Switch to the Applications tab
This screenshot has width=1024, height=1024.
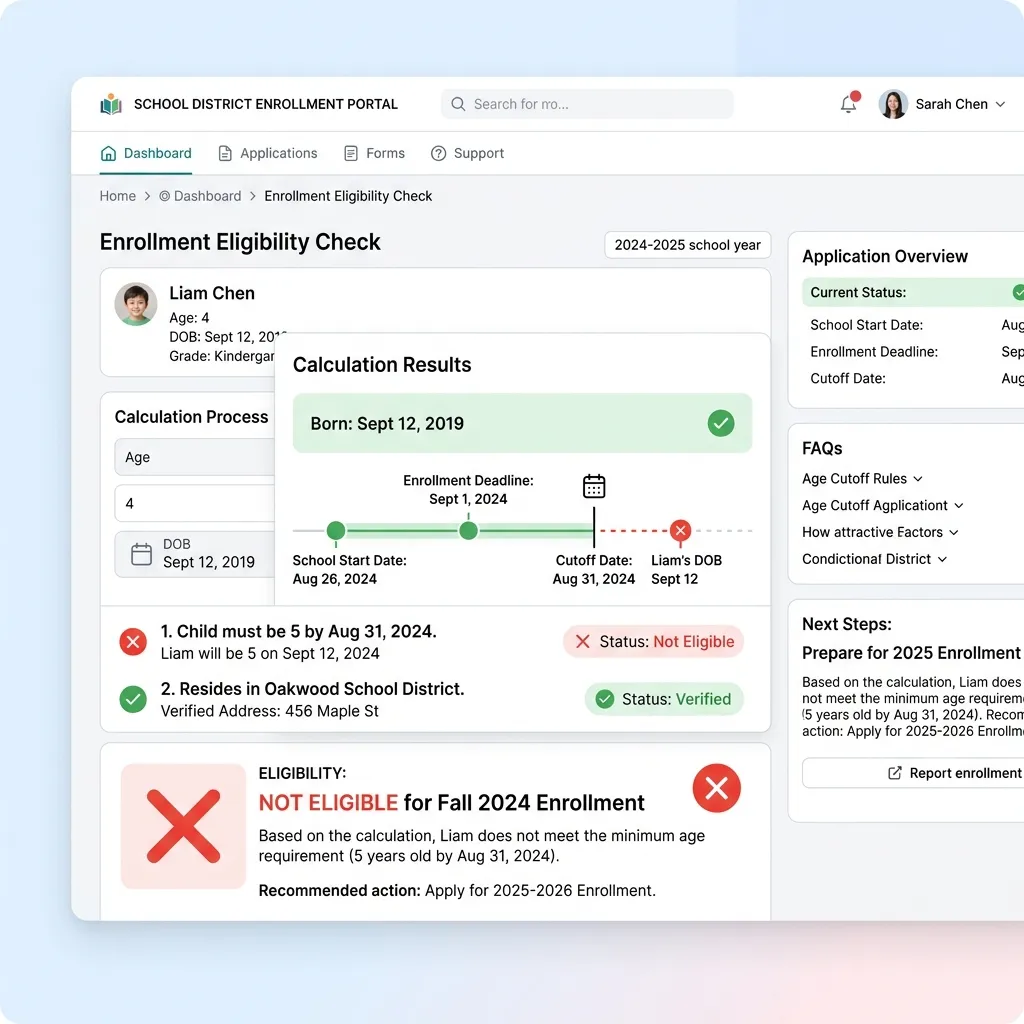tap(268, 153)
